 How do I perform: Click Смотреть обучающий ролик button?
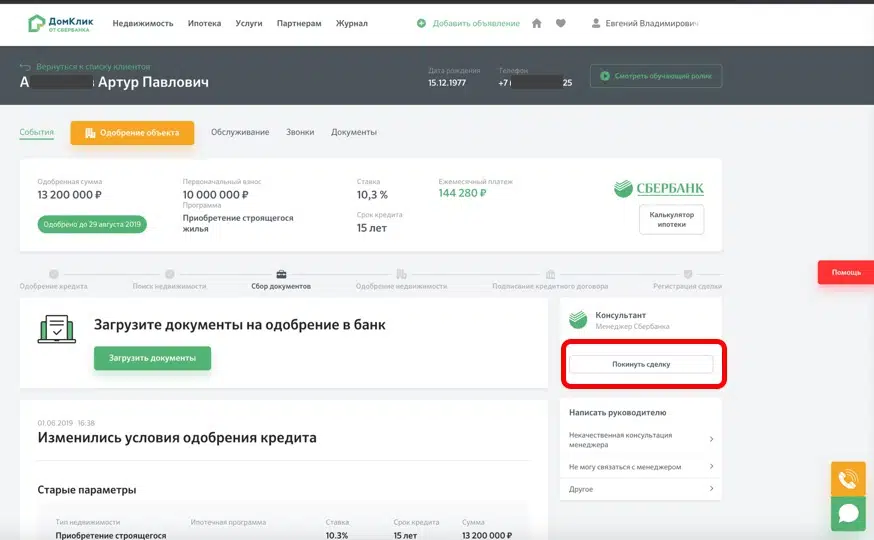tap(656, 76)
